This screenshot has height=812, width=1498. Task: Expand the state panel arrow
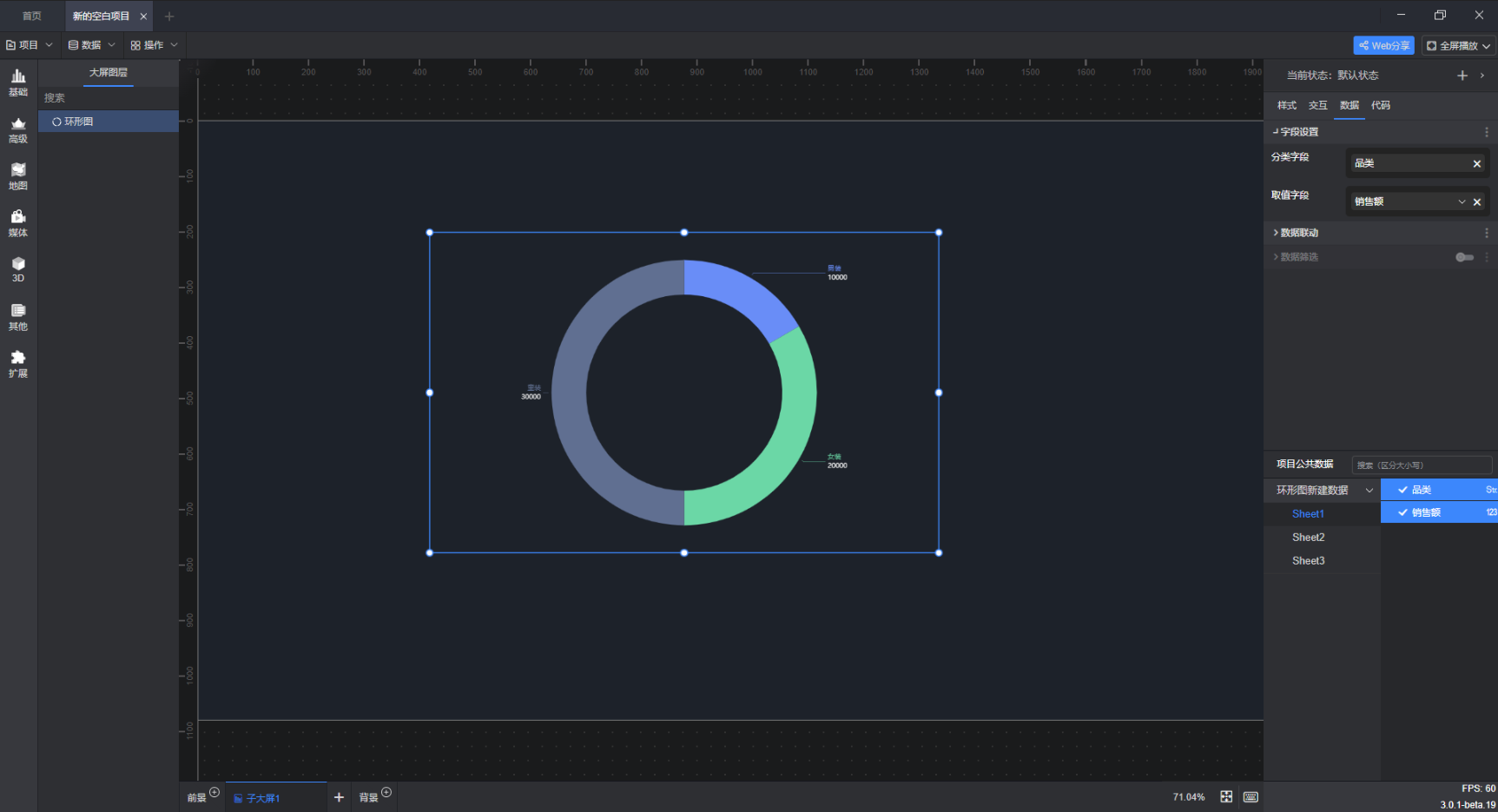[1482, 76]
